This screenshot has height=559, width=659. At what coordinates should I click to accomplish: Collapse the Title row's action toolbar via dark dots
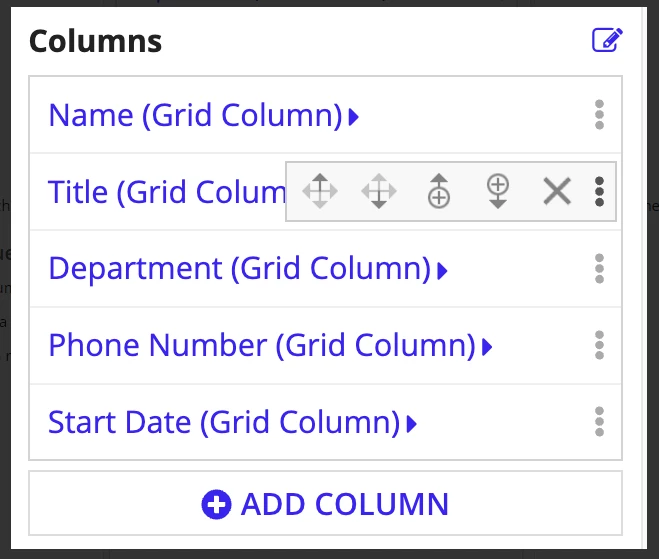600,192
